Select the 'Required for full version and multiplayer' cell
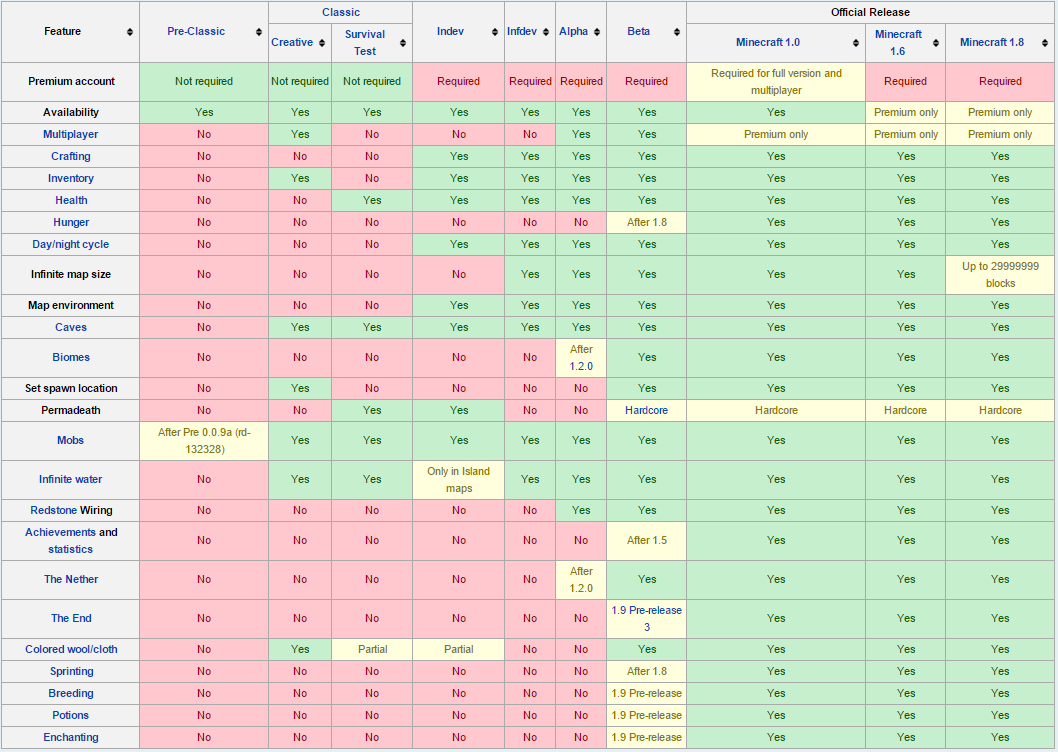The image size is (1058, 752). [x=776, y=82]
